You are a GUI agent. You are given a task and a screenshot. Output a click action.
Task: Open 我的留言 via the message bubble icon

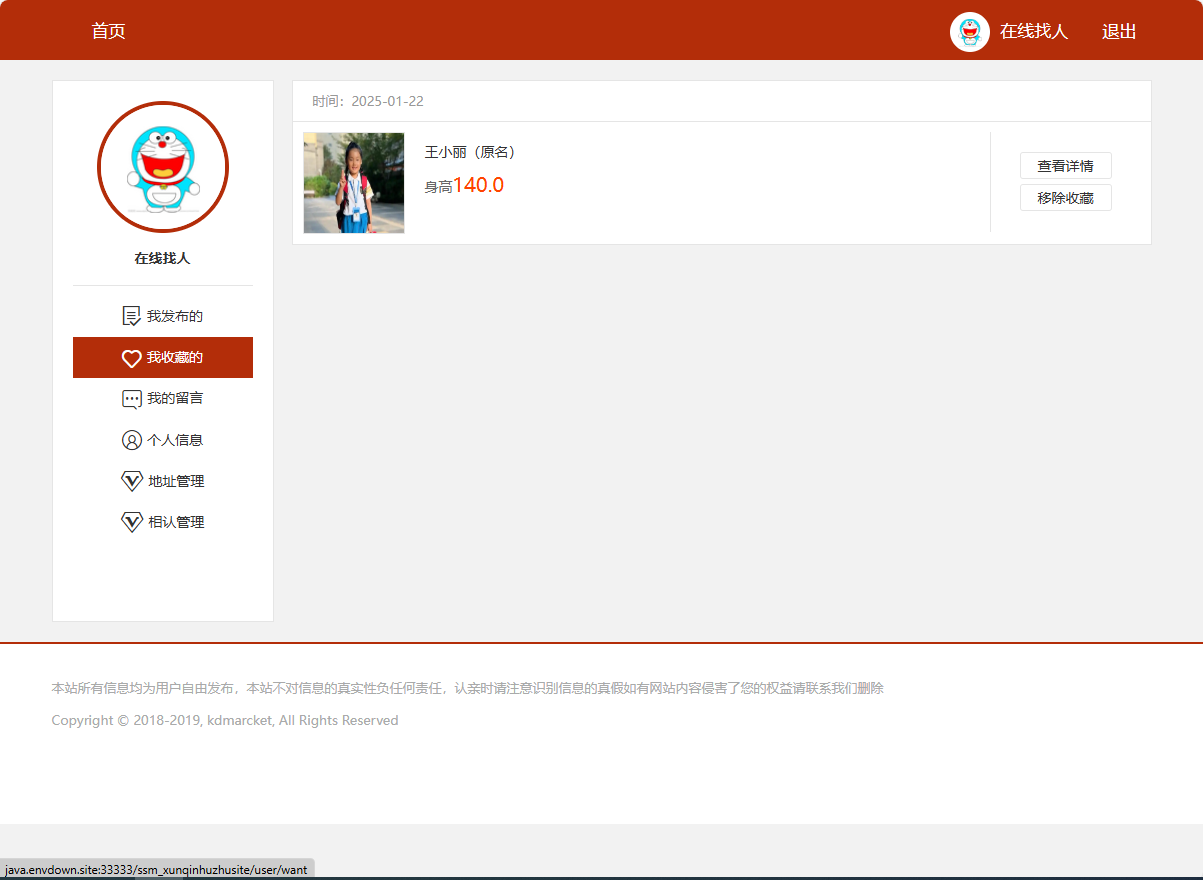pyautogui.click(x=131, y=398)
